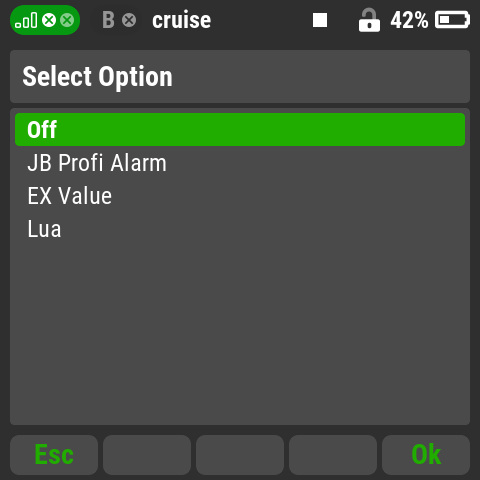Screen dimensions: 480x480
Task: Click the battery level icon
Action: pyautogui.click(x=452, y=20)
